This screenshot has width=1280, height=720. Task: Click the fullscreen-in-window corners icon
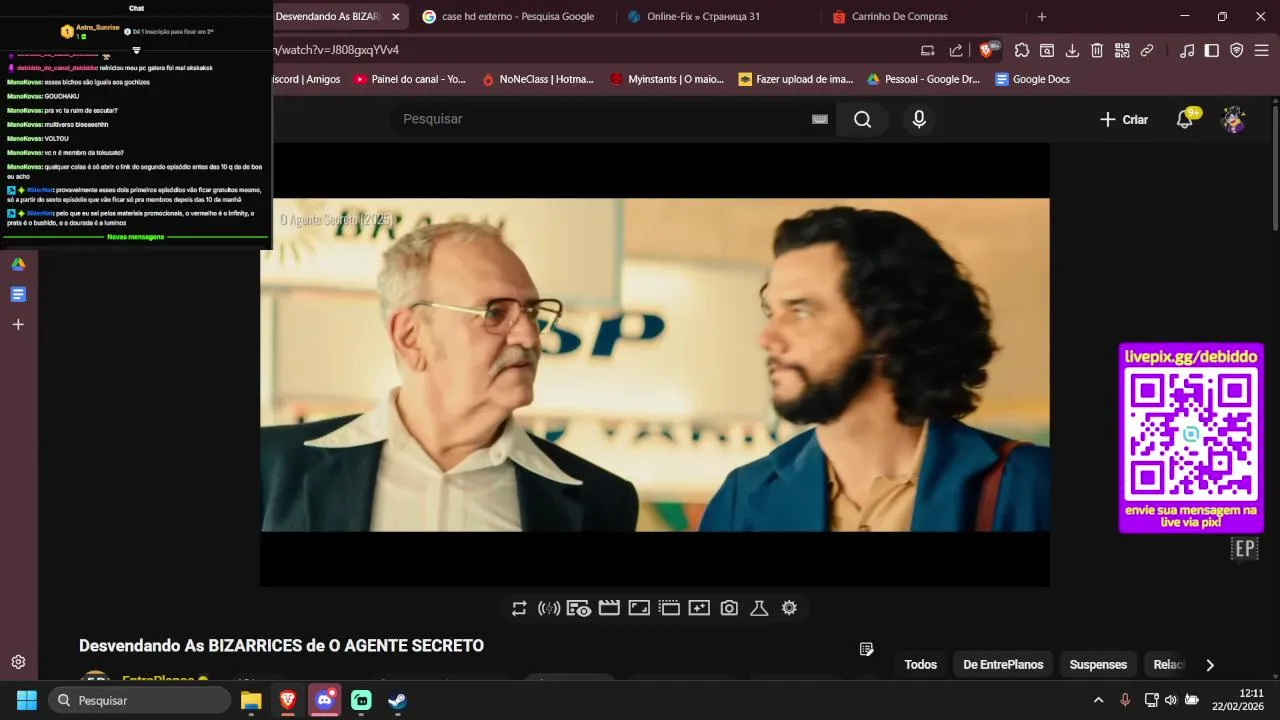tap(639, 608)
